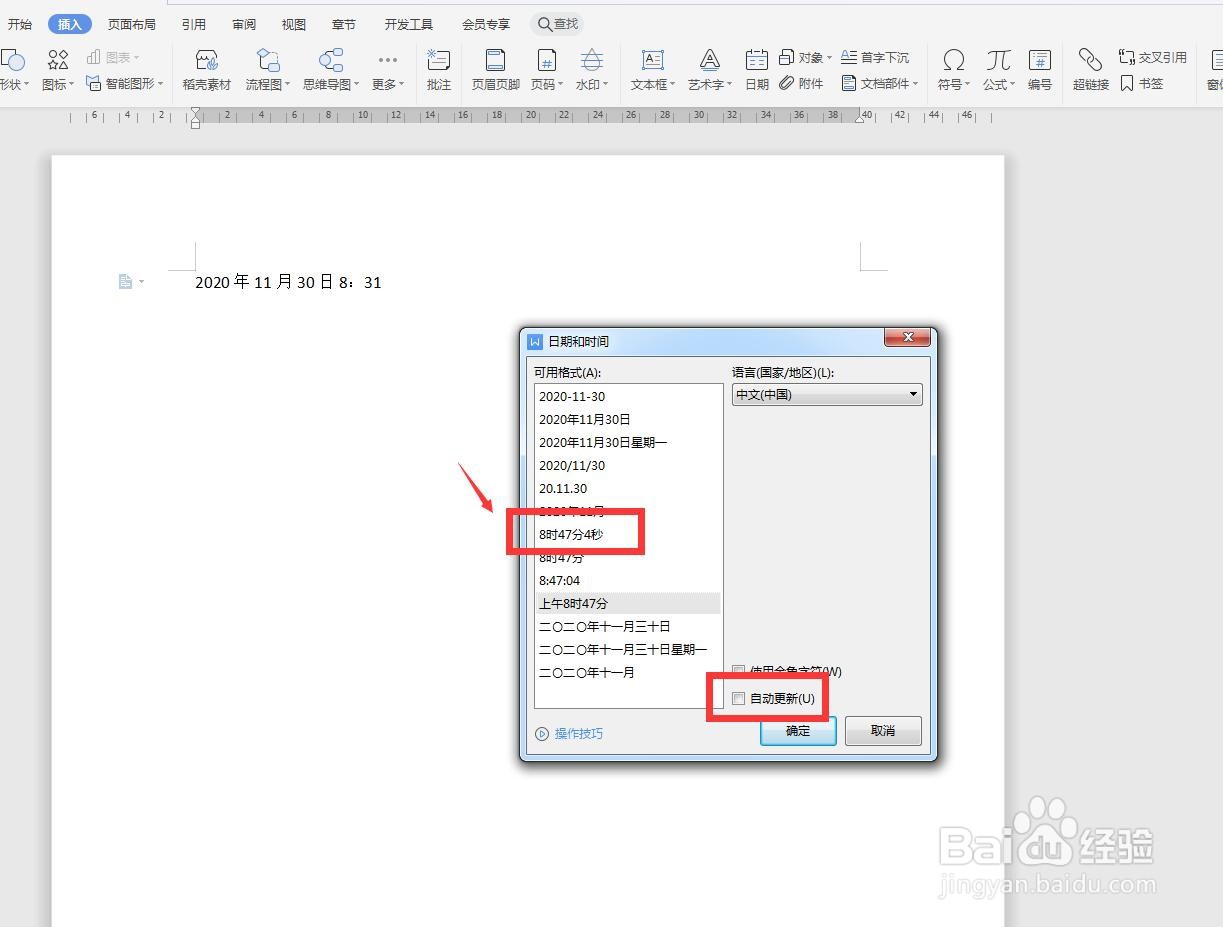Select format 二〇二〇年十一月三十日
Viewport: 1223px width, 927px height.
click(x=628, y=627)
